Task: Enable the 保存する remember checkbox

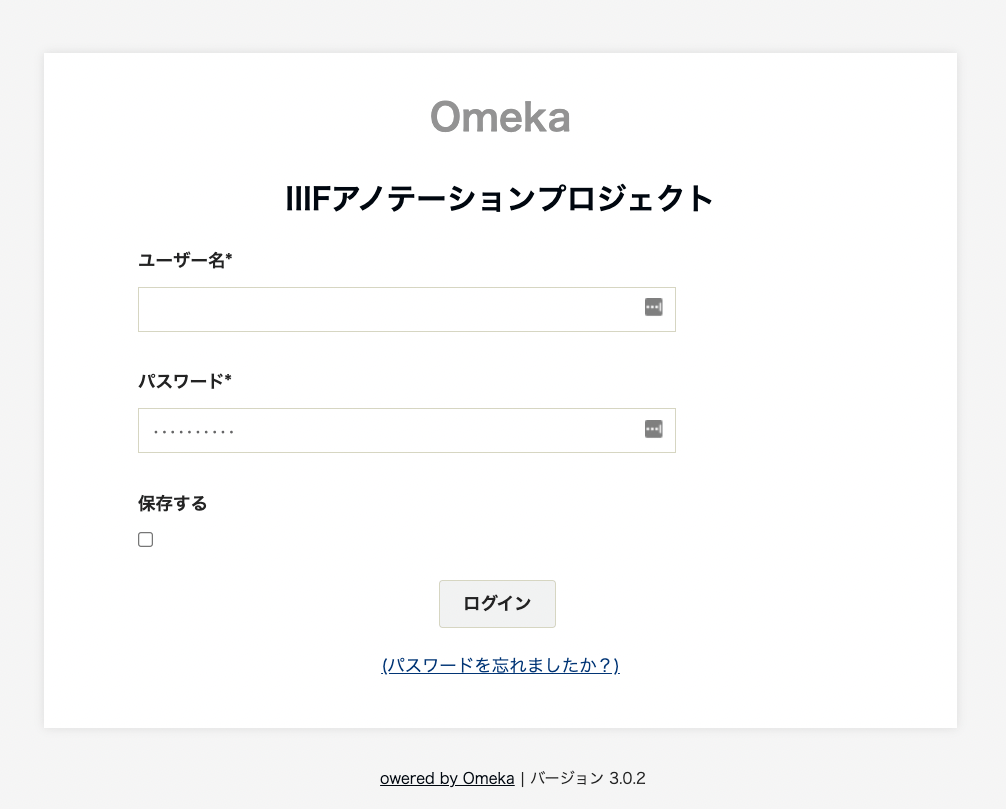Action: click(145, 539)
